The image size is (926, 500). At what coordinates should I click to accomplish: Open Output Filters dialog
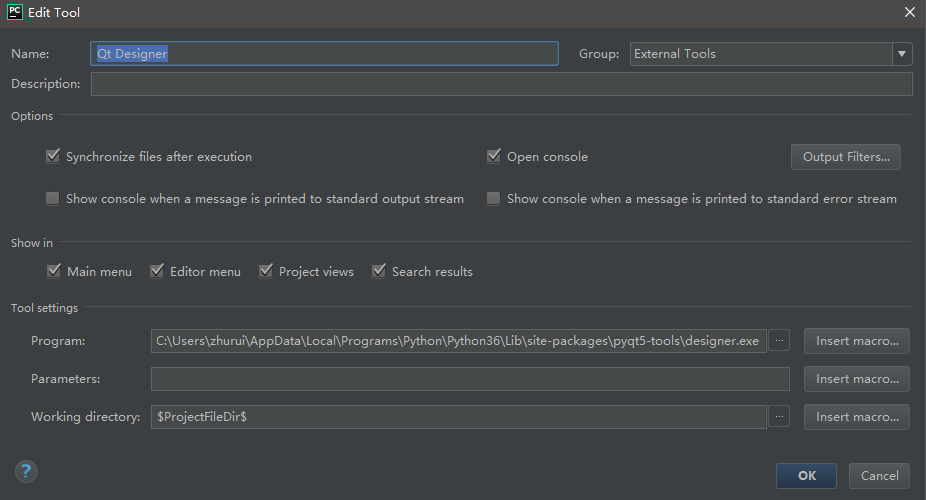(x=846, y=157)
